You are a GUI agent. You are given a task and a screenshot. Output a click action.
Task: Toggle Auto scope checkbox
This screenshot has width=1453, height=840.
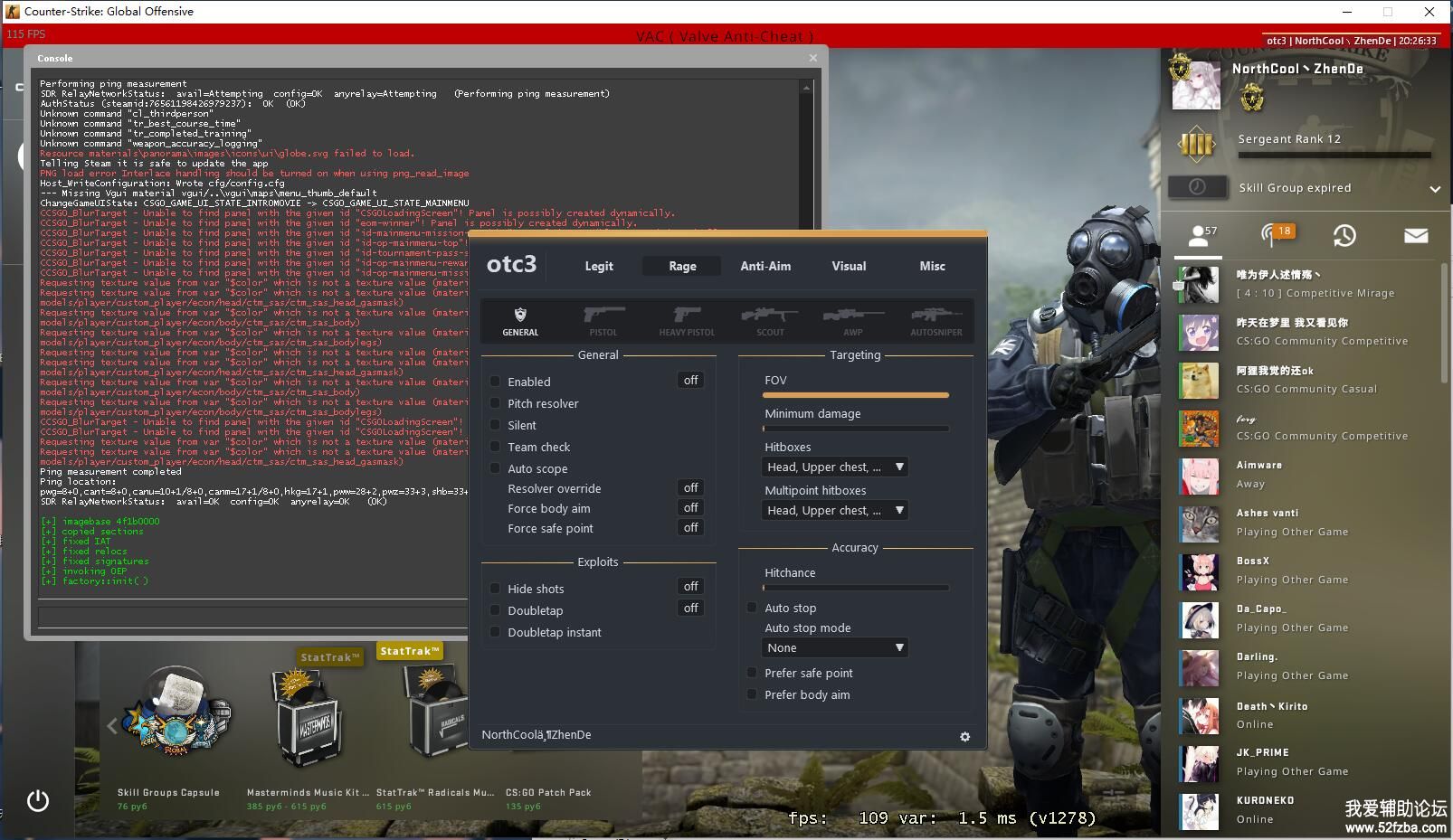pyautogui.click(x=495, y=468)
